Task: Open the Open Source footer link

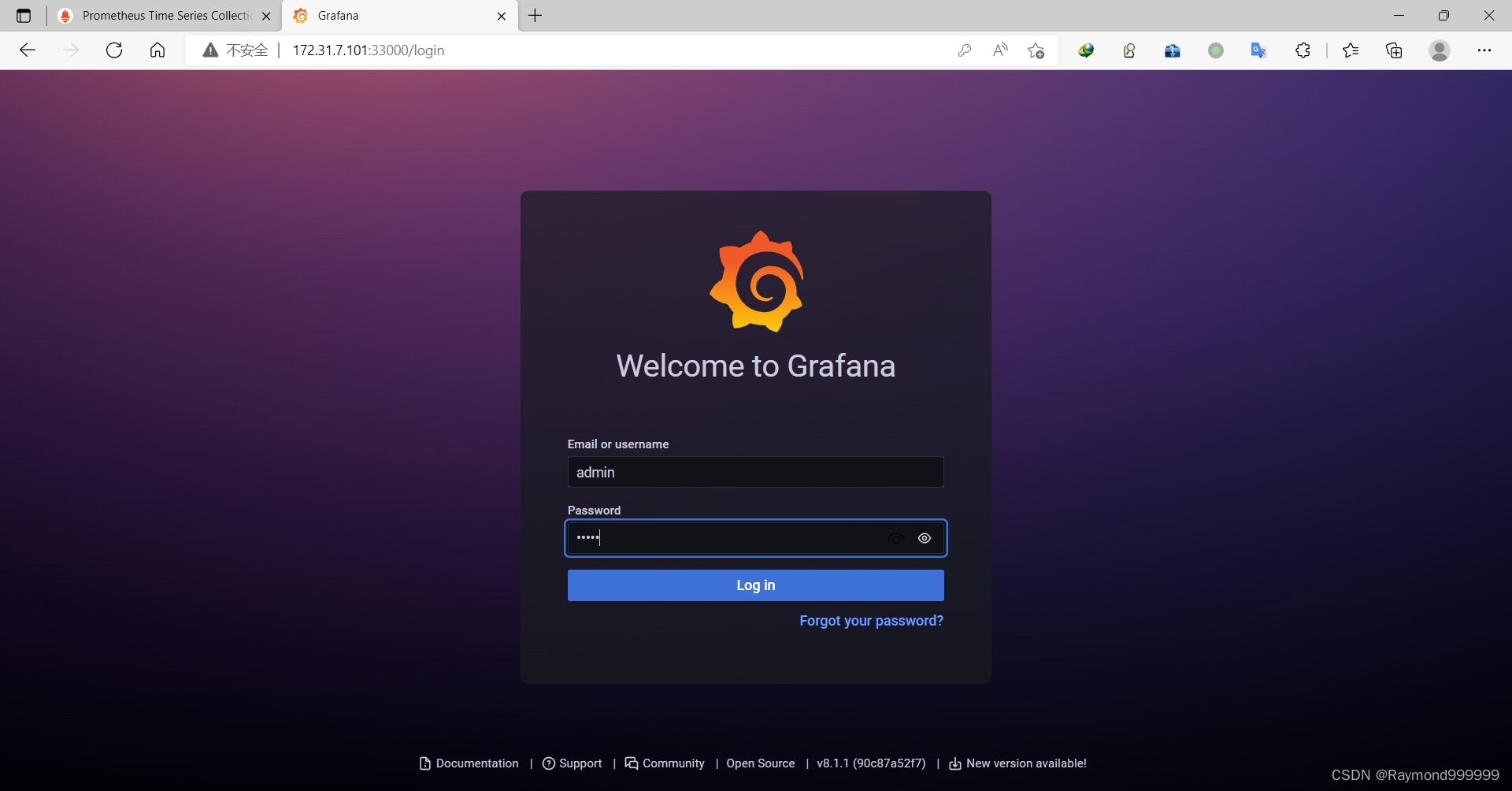Action: pos(761,763)
